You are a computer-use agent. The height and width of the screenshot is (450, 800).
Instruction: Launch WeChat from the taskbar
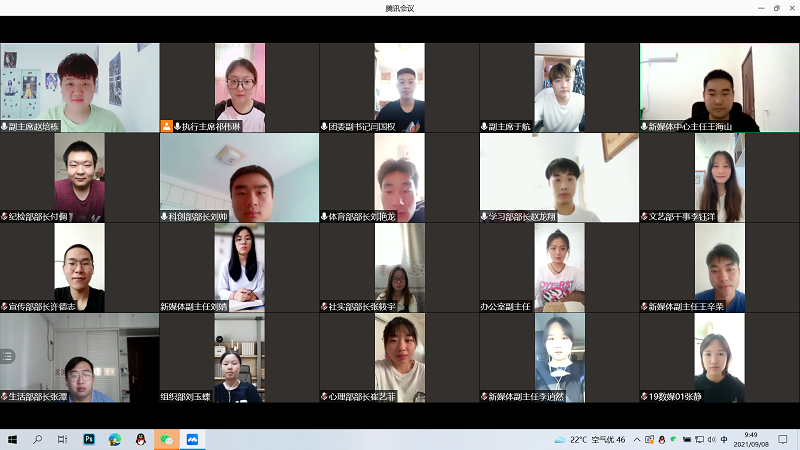pyautogui.click(x=166, y=439)
